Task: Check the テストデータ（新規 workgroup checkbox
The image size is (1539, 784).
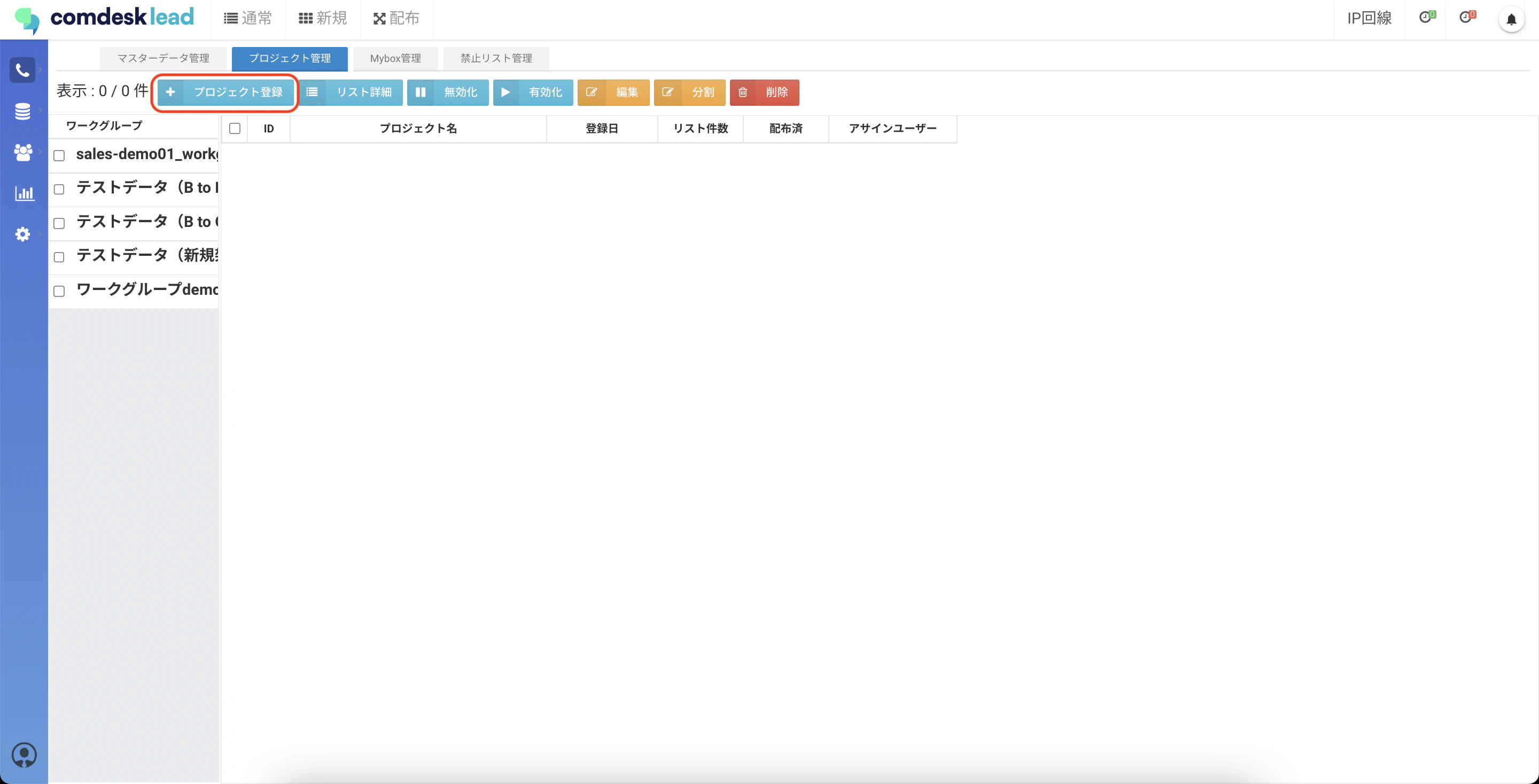Action: coord(59,257)
